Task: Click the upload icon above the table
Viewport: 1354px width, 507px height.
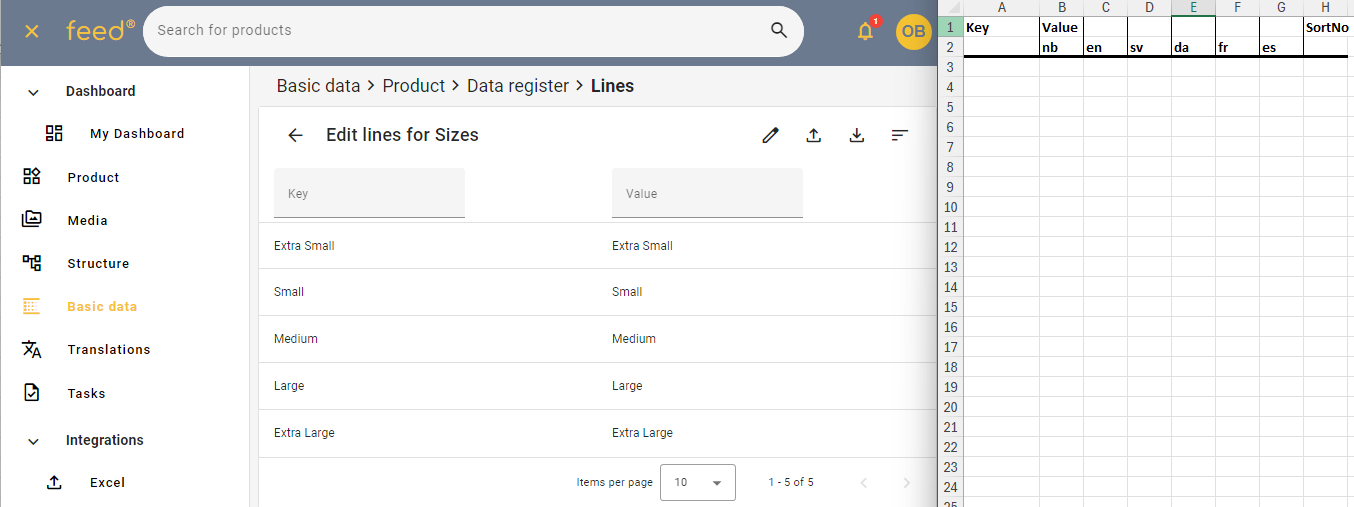Action: 814,135
